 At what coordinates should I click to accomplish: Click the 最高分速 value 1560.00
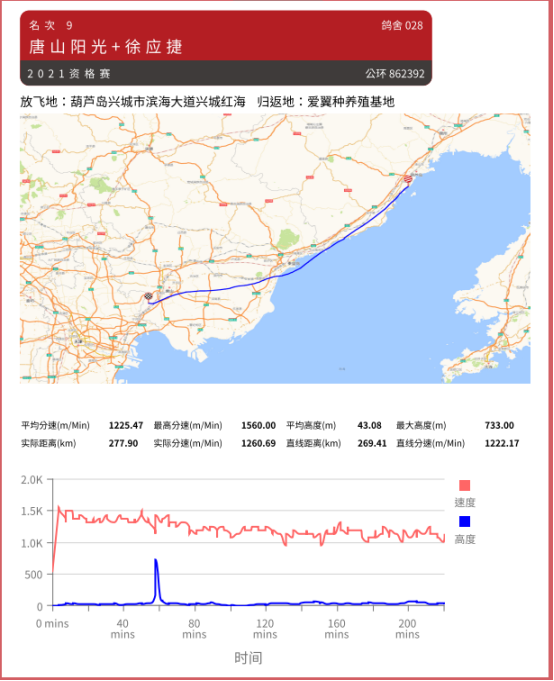pos(258,425)
